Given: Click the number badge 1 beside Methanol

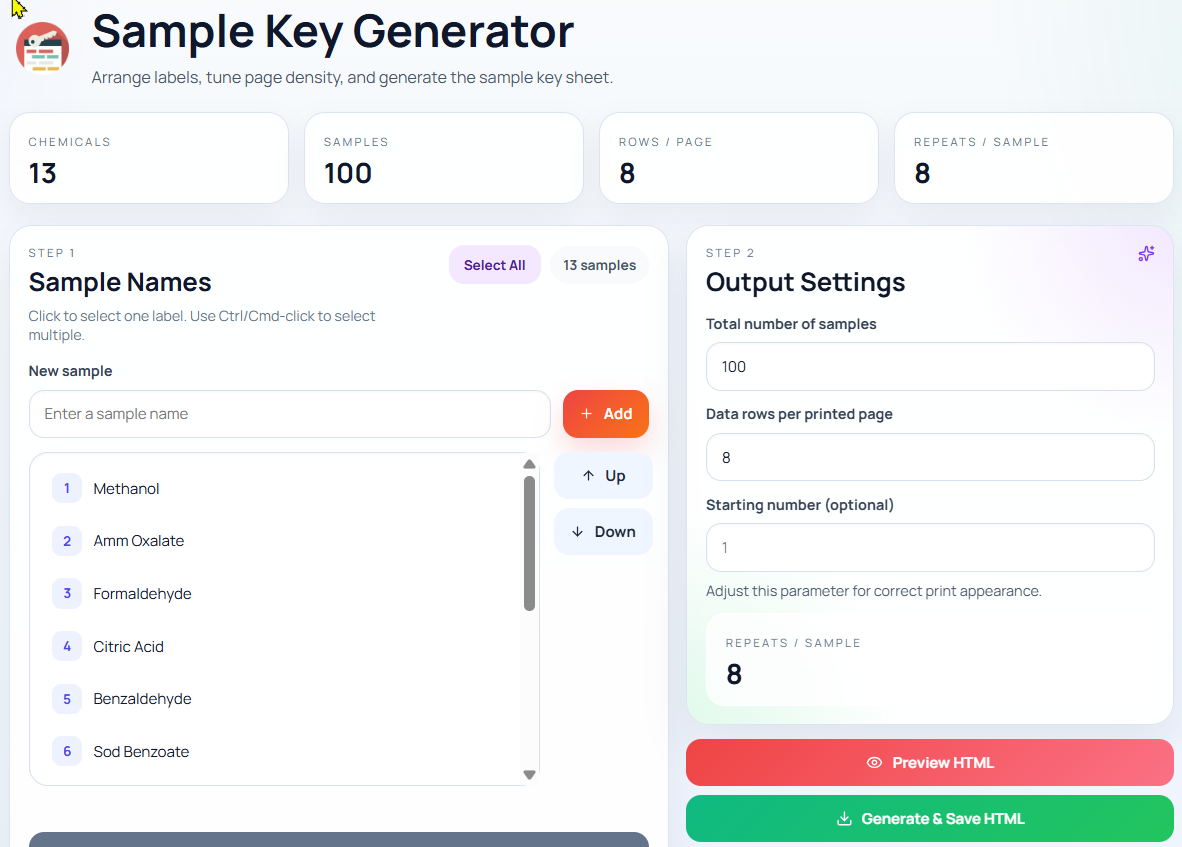Looking at the screenshot, I should [67, 488].
